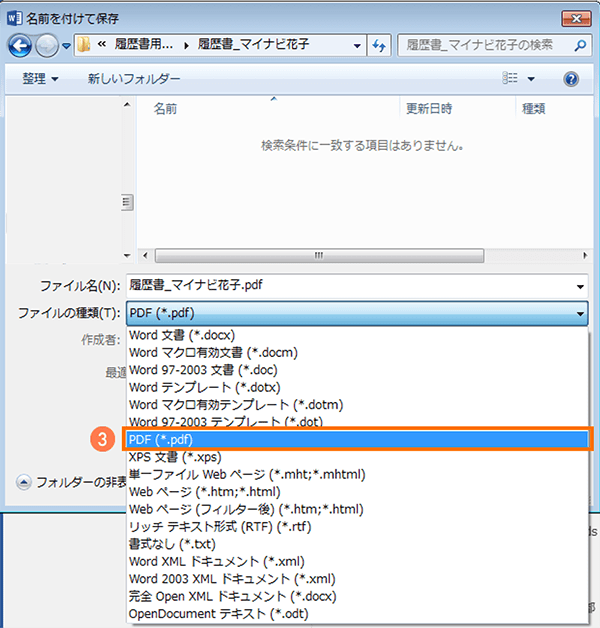This screenshot has height=628, width=600.
Task: Click the Back navigation arrow
Action: pos(20,45)
